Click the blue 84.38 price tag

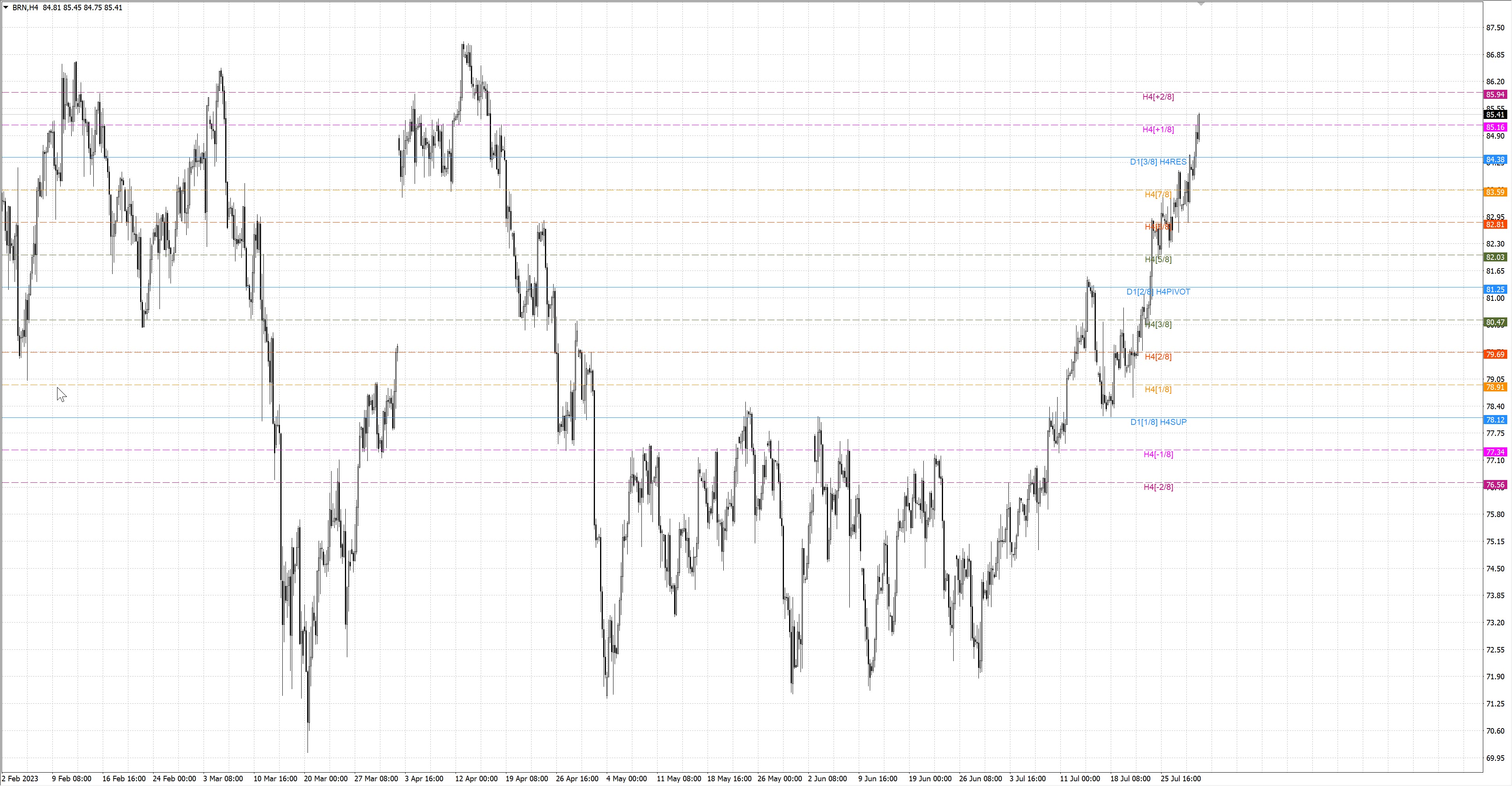pyautogui.click(x=1494, y=159)
